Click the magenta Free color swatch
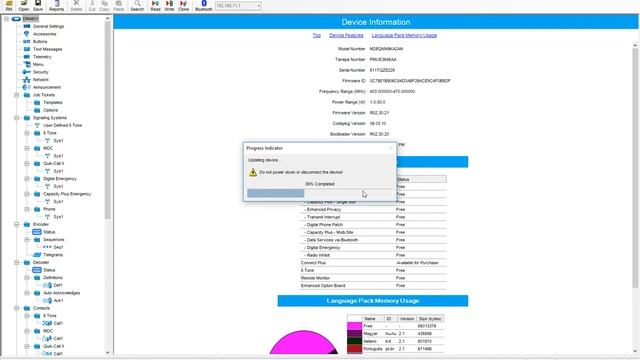The height and width of the screenshot is (360, 640). (x=354, y=326)
